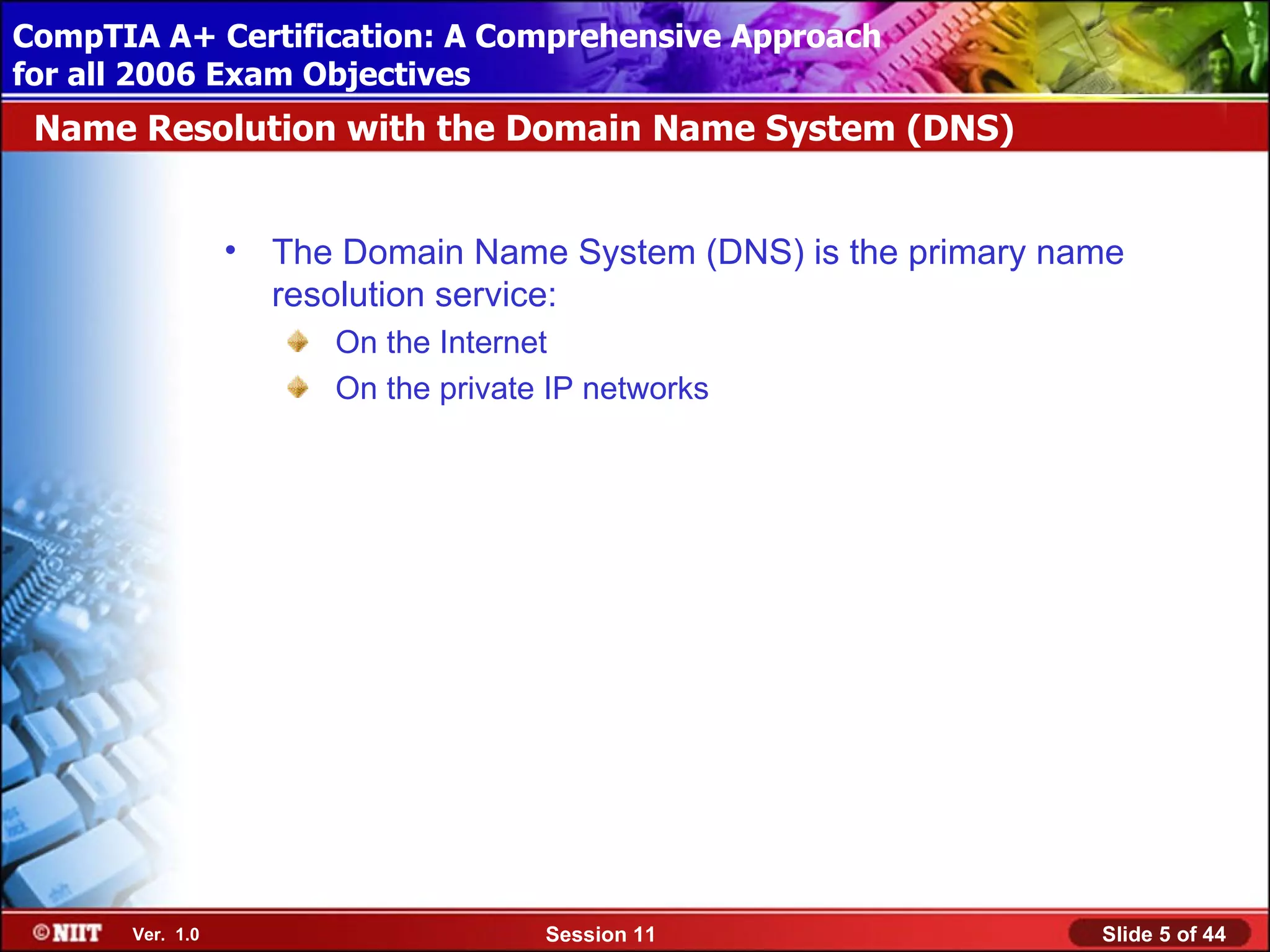Screen dimensions: 1270x952
Task: Click the 'Ver. 1.0' footer text
Action: 166,935
